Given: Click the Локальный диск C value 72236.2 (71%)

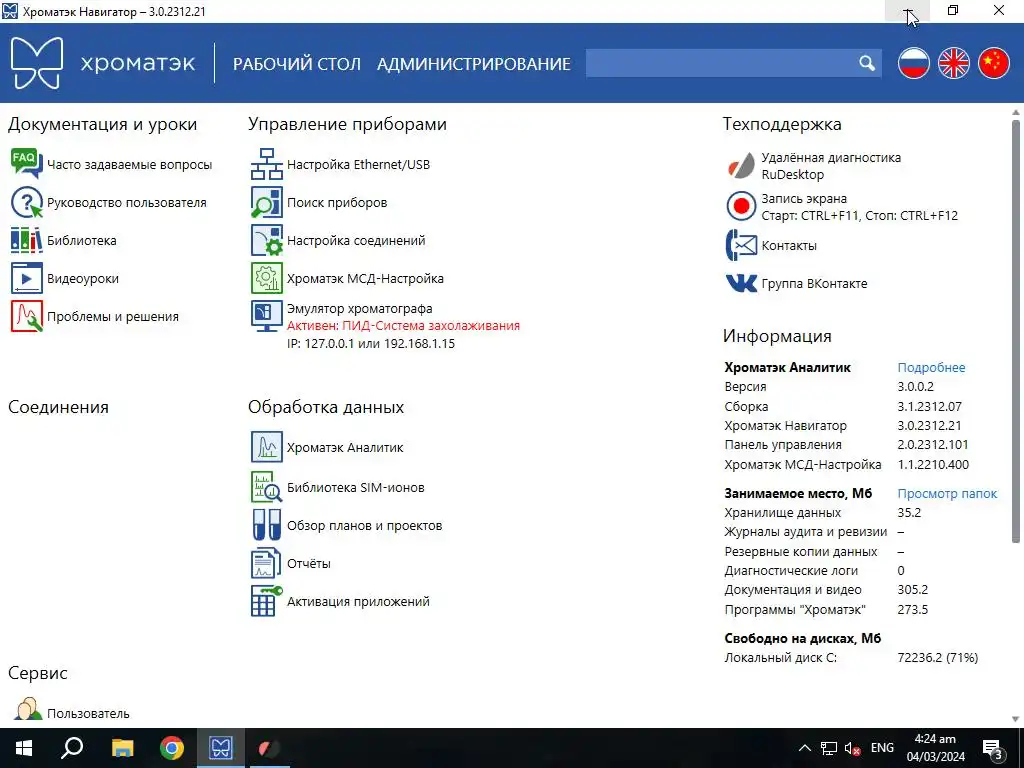Looking at the screenshot, I should 938,658.
